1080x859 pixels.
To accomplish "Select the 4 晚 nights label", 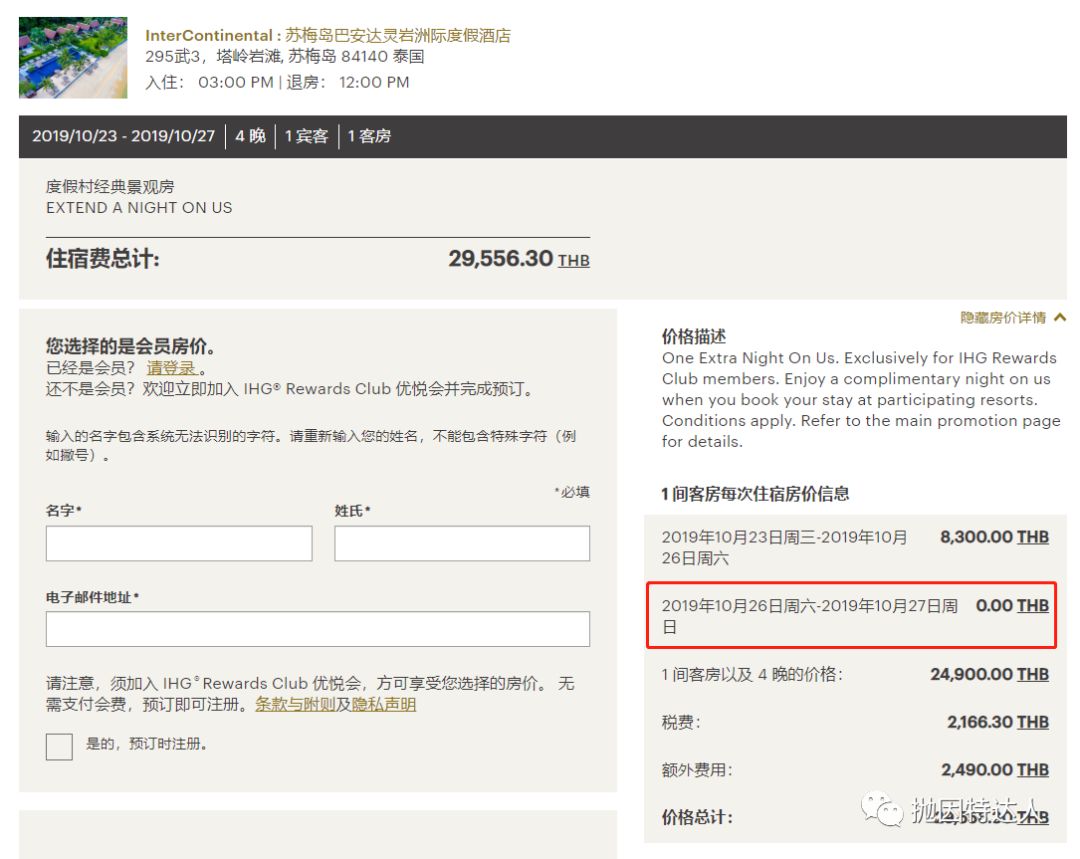I will click(x=250, y=136).
